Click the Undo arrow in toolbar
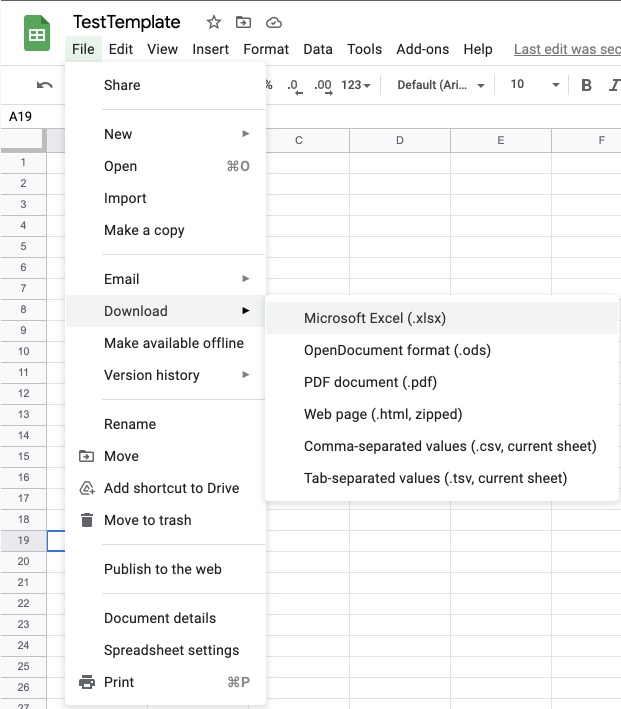Image resolution: width=621 pixels, height=709 pixels. click(x=44, y=85)
